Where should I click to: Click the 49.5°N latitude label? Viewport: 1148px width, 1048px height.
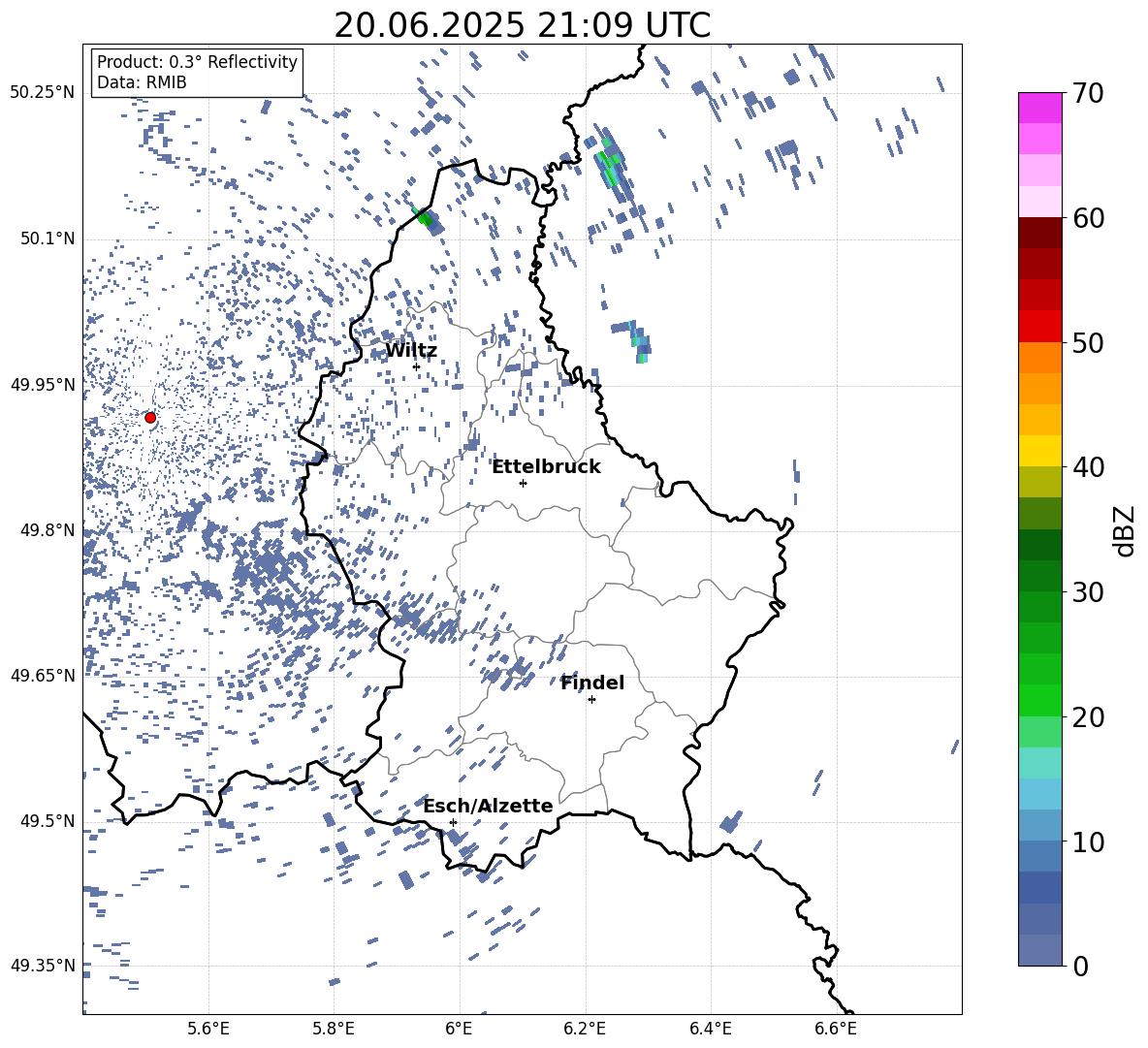point(48,820)
